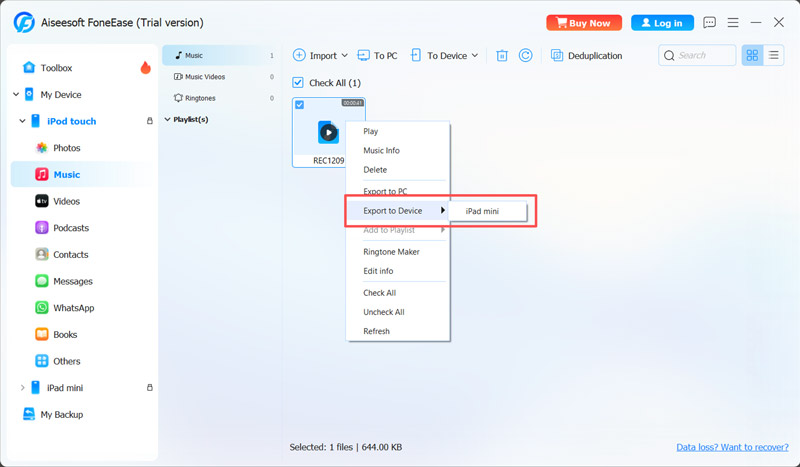Image resolution: width=800 pixels, height=467 pixels.
Task: Click the Search input field
Action: coord(697,55)
